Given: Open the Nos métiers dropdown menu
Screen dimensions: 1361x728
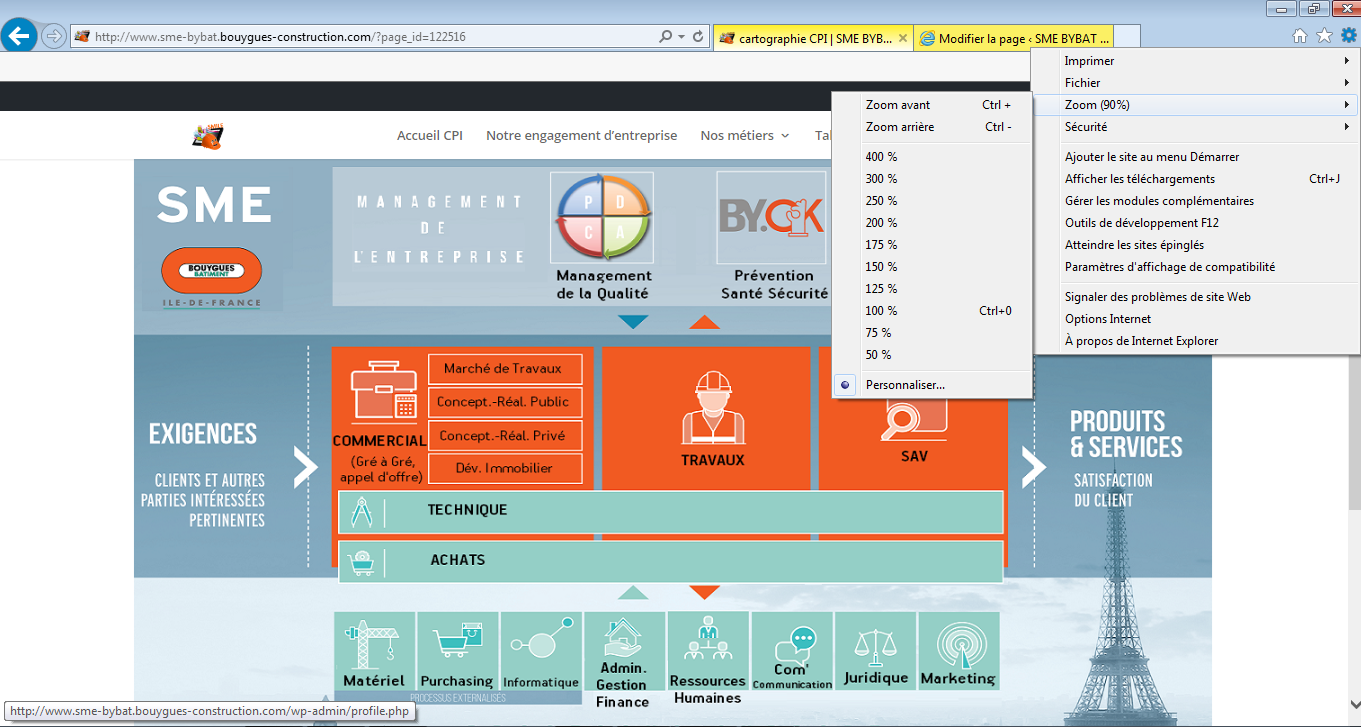Looking at the screenshot, I should (x=744, y=136).
